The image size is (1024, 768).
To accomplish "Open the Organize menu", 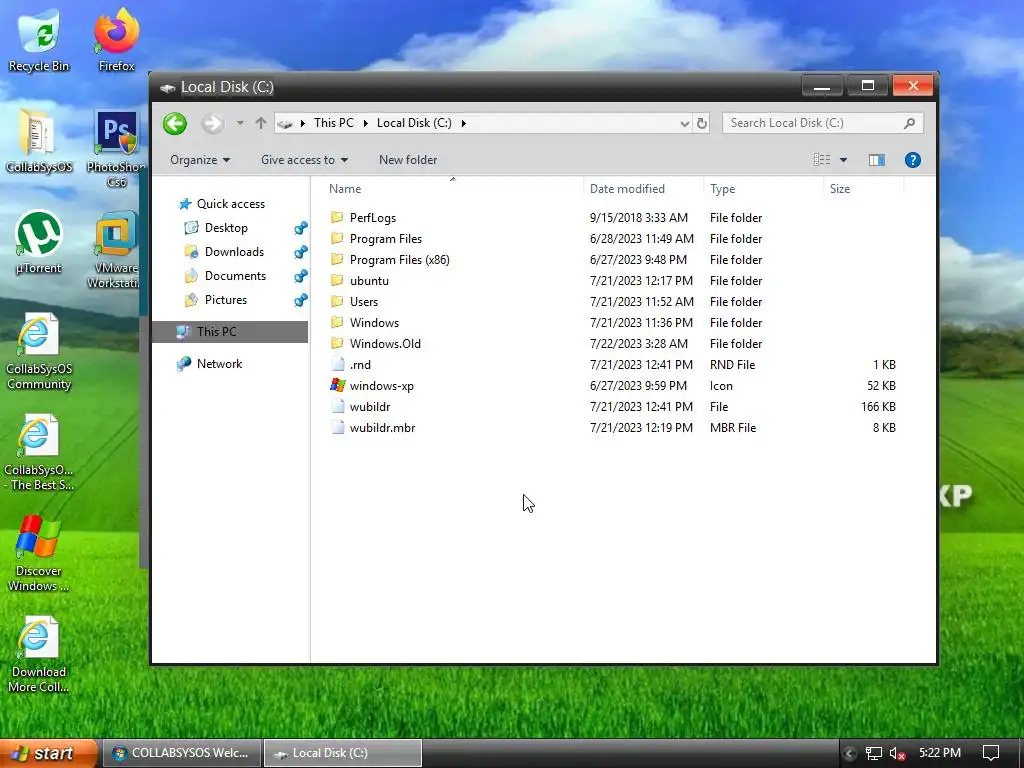I will click(200, 160).
